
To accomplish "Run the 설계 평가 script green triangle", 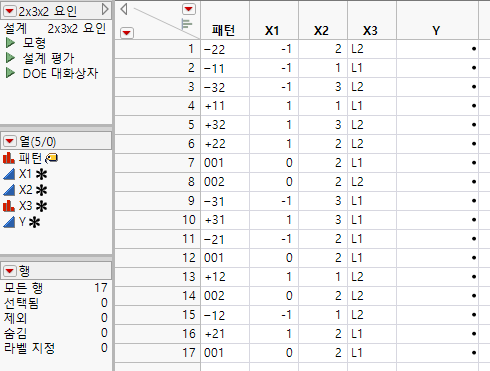I will 10,58.
